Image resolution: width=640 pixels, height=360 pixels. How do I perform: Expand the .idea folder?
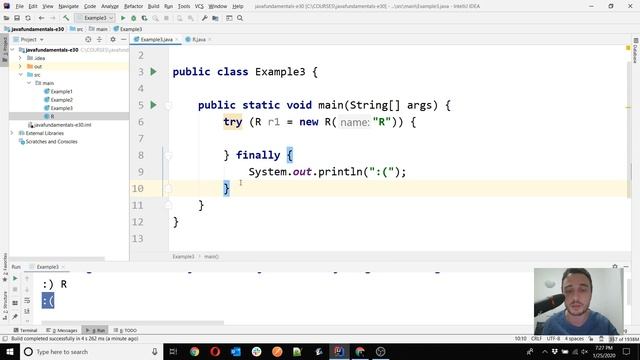point(20,58)
